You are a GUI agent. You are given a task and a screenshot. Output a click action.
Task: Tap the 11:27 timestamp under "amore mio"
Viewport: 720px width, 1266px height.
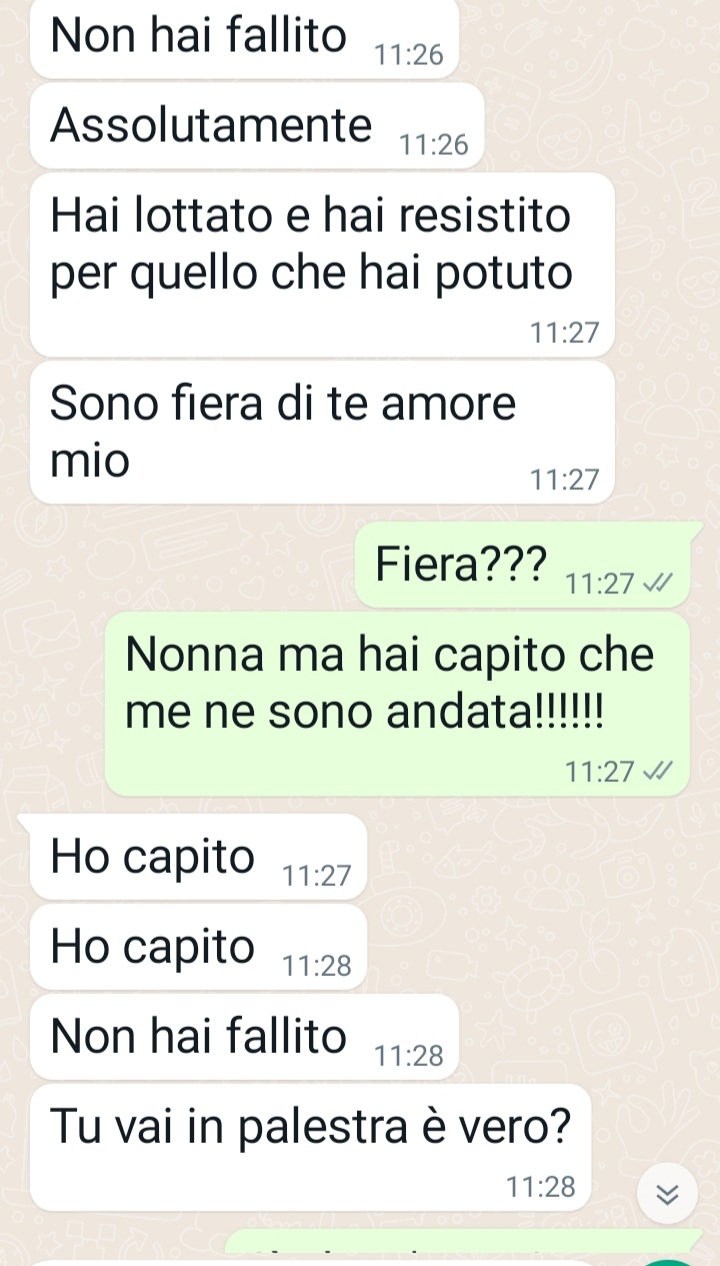click(566, 481)
